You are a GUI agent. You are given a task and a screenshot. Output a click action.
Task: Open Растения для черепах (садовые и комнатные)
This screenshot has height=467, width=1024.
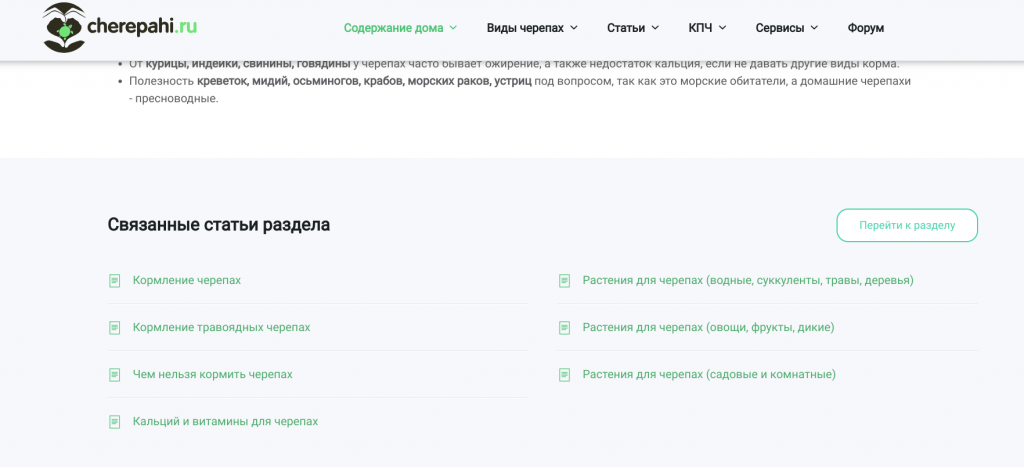coord(709,374)
